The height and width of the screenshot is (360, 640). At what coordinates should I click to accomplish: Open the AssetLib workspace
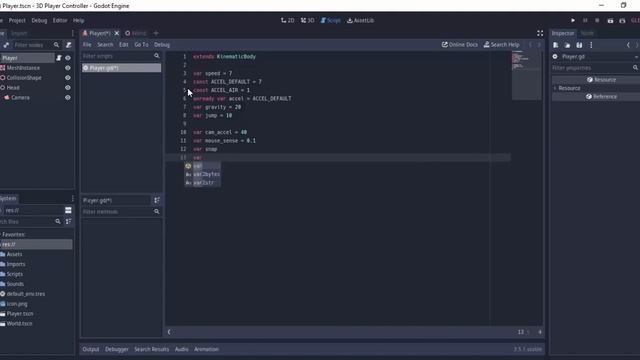coord(360,20)
